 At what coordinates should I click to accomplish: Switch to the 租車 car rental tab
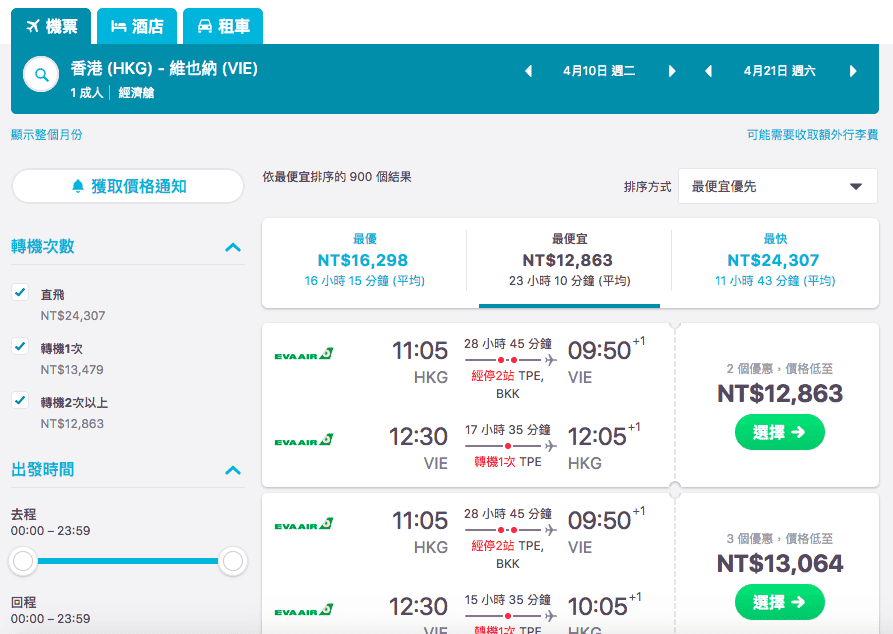223,26
